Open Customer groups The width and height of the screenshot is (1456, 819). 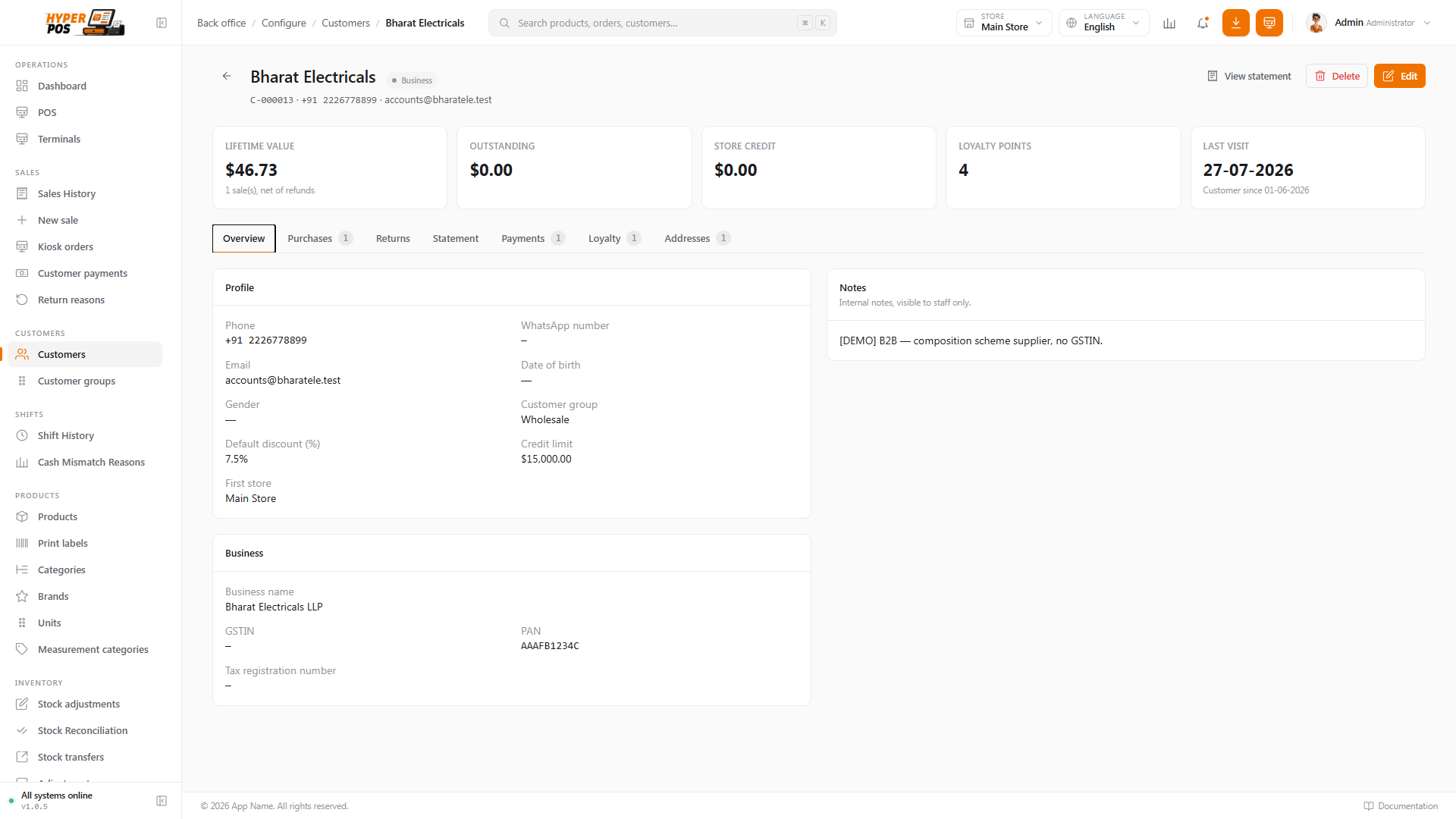85,381
